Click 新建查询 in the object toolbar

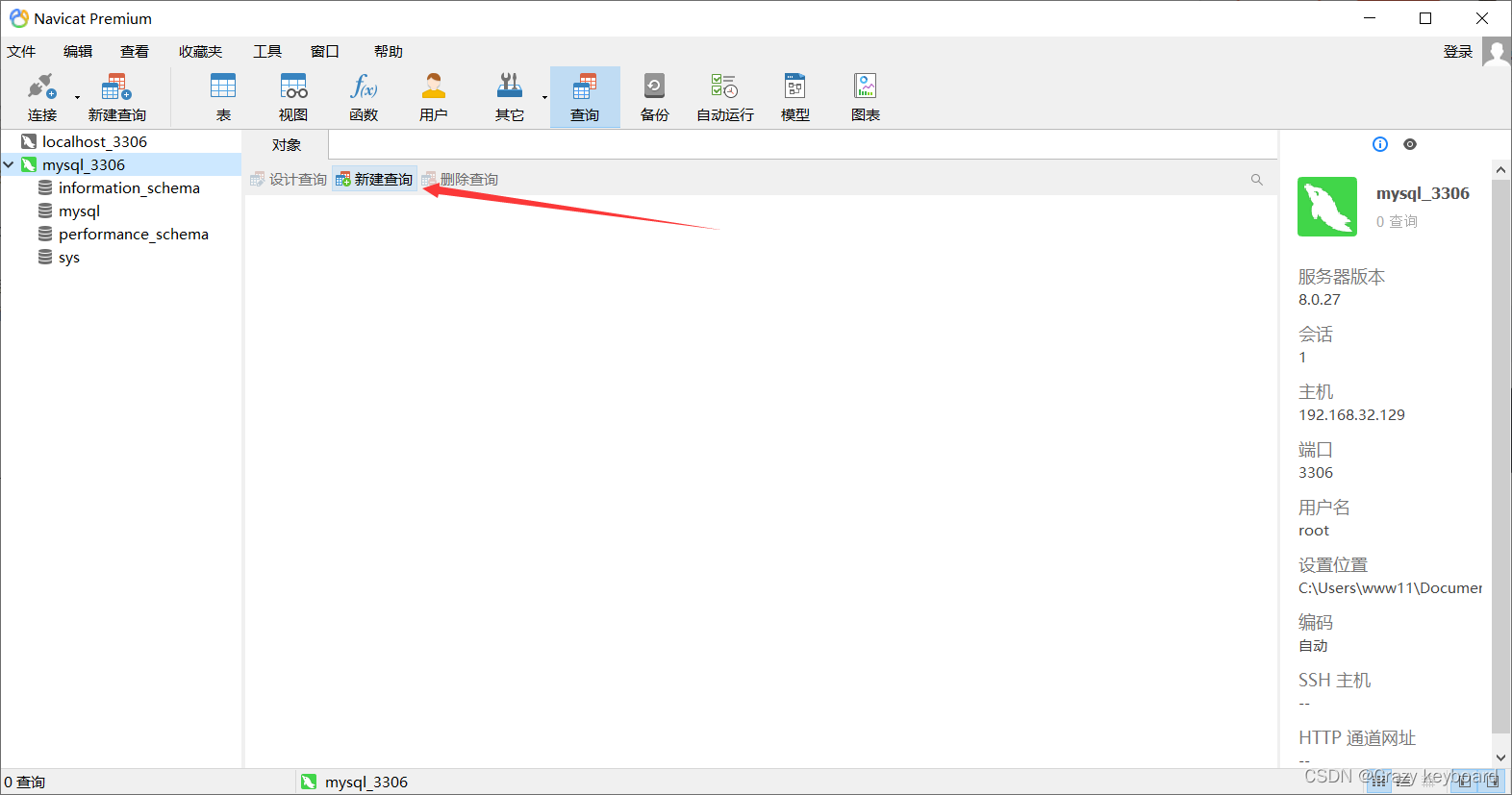[374, 180]
